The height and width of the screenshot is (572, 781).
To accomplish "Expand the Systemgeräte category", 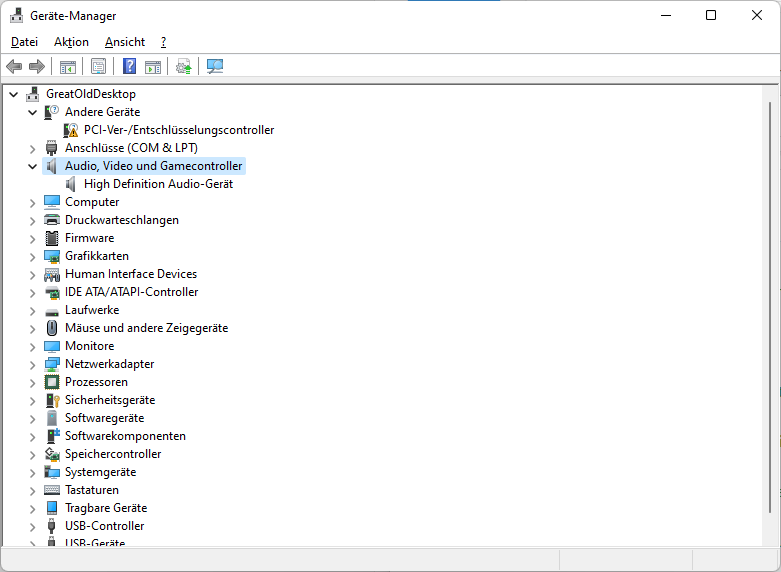I will click(32, 472).
